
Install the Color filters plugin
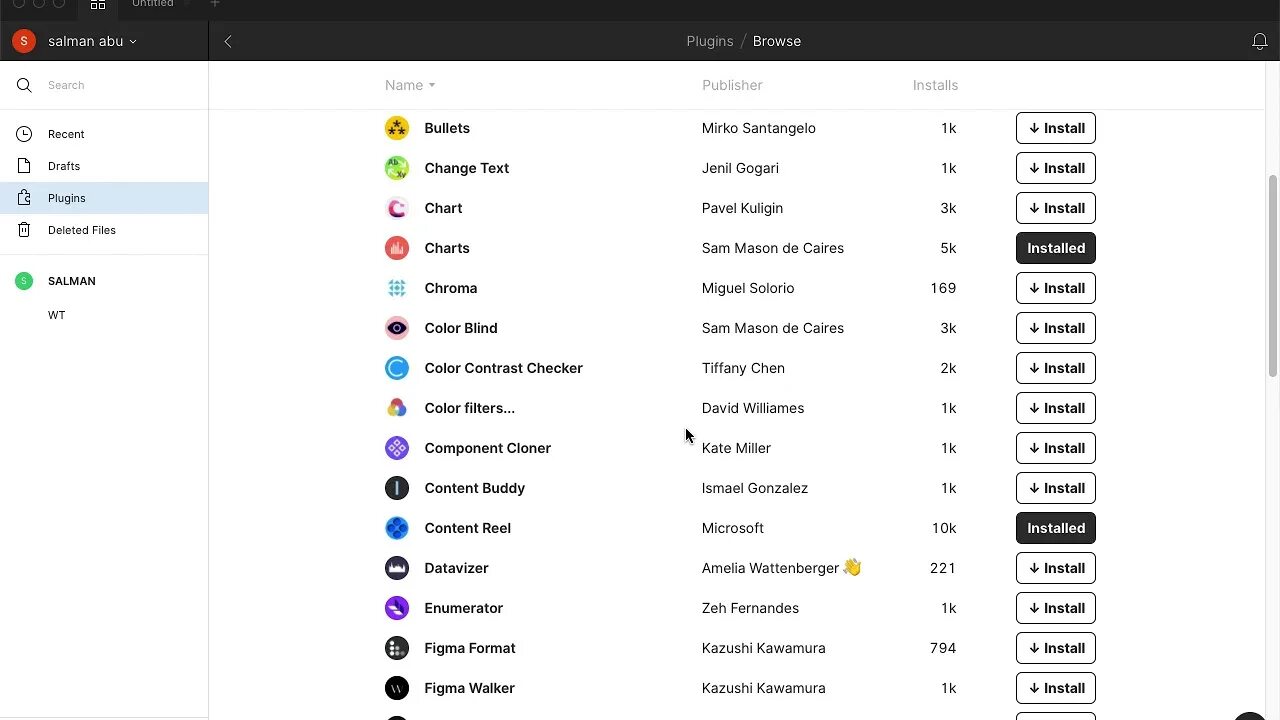pyautogui.click(x=1056, y=408)
